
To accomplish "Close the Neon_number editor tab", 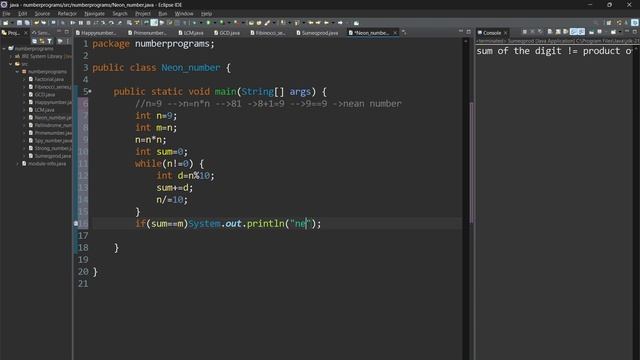I will [x=395, y=33].
